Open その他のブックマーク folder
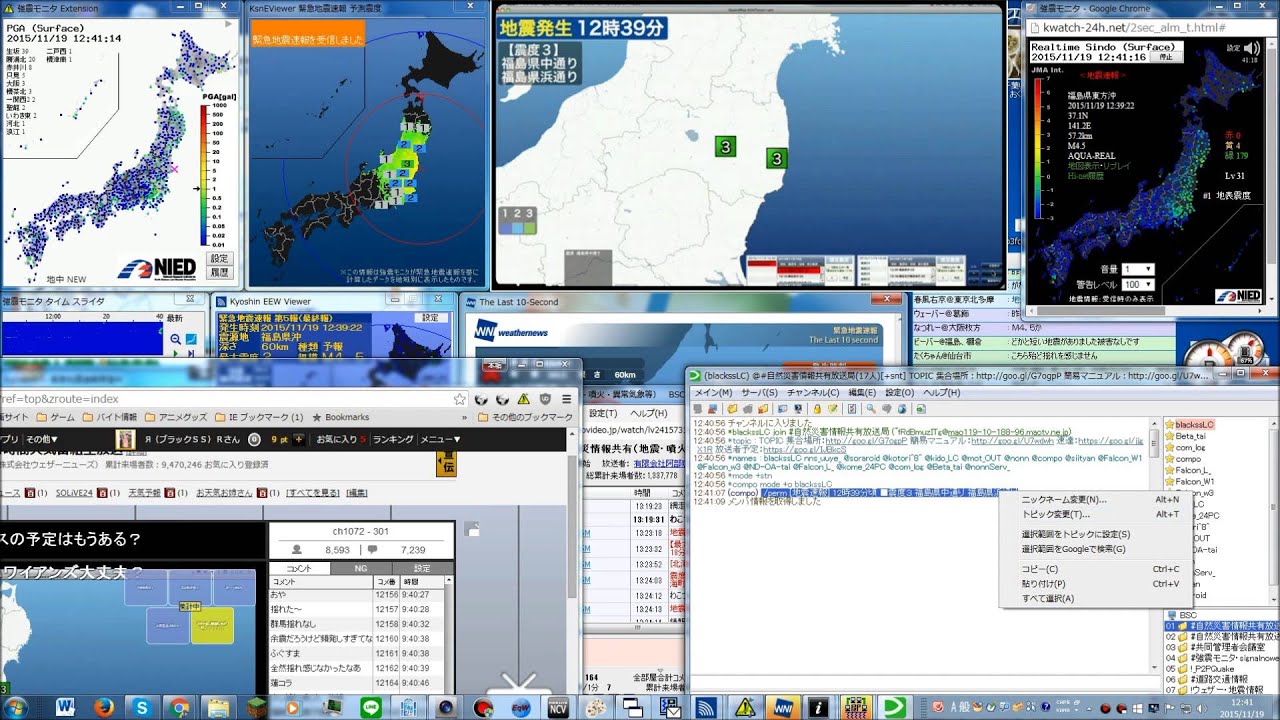 (x=525, y=417)
